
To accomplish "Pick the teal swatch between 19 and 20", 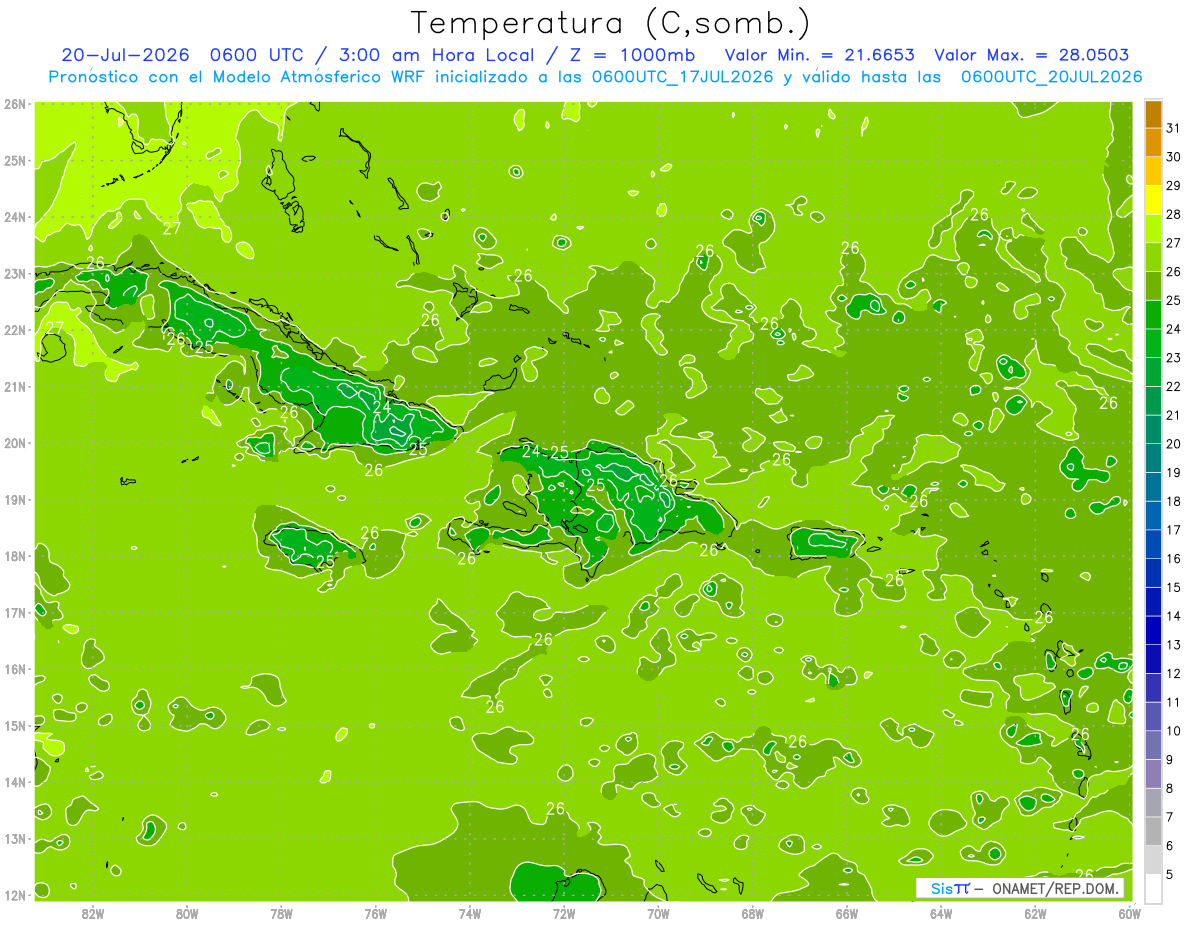I will pyautogui.click(x=1153, y=458).
